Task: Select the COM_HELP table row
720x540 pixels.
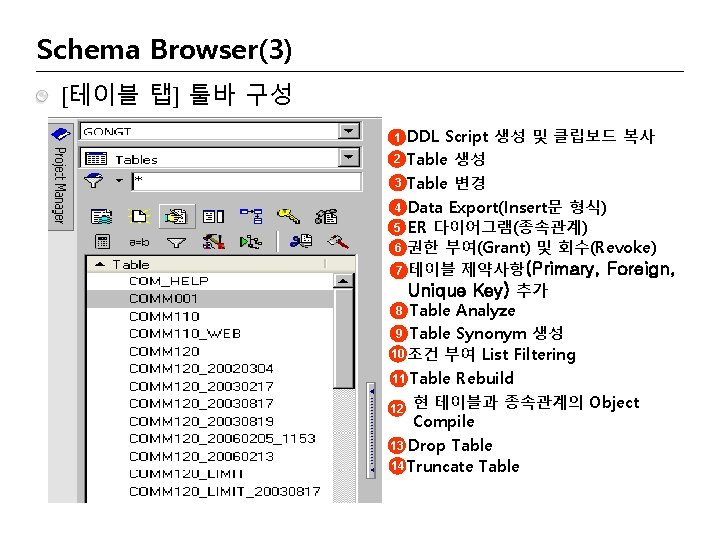Action: pyautogui.click(x=210, y=281)
